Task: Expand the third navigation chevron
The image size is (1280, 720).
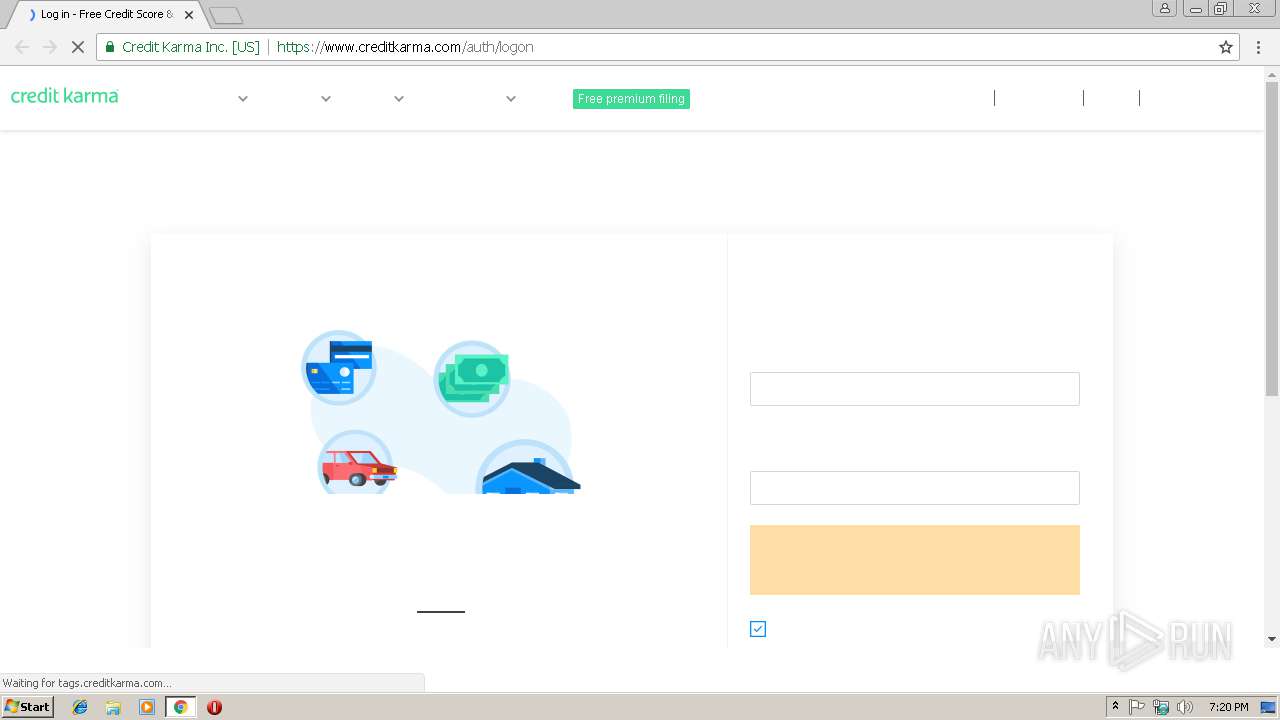Action: click(x=399, y=99)
